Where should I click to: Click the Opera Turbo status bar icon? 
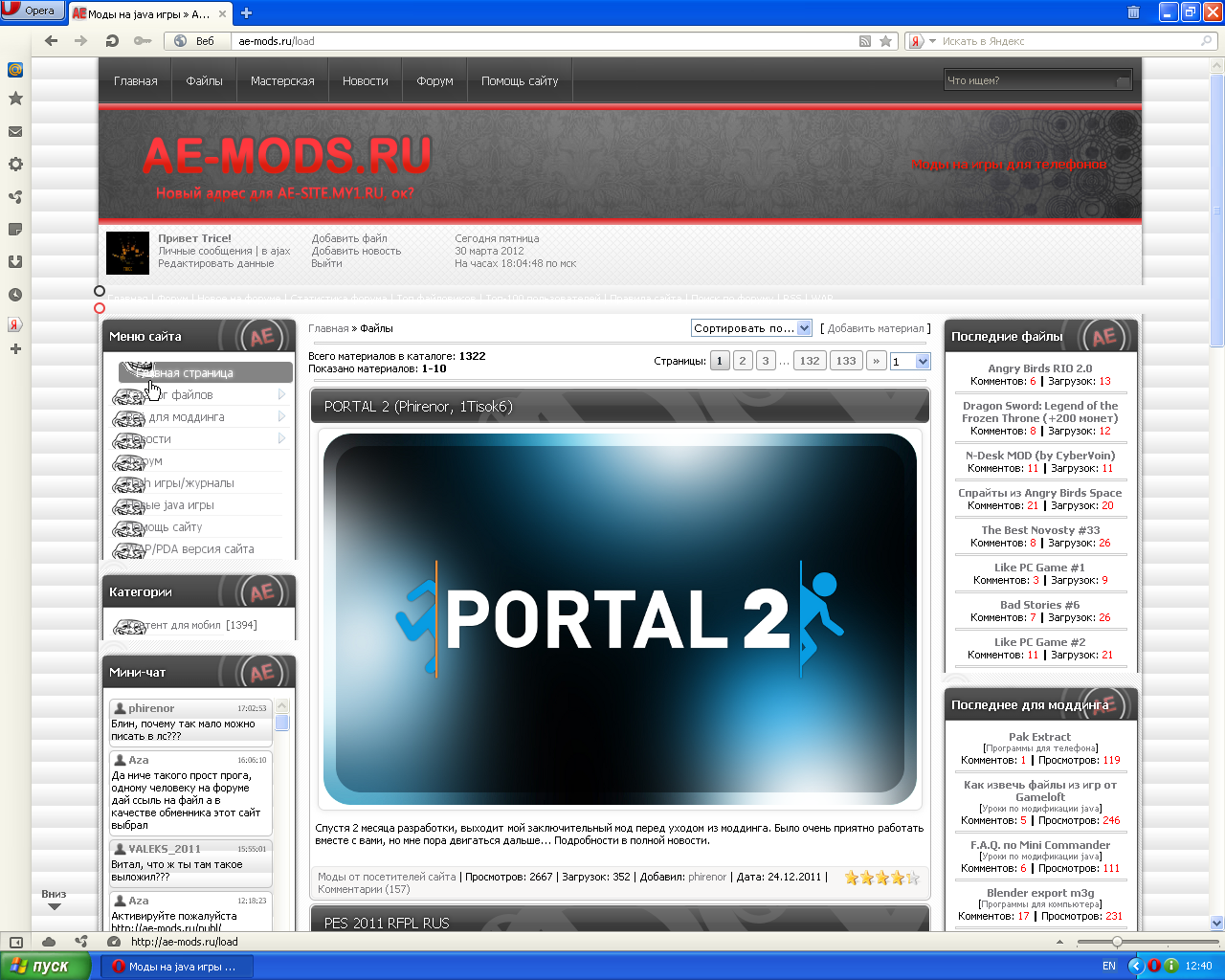coord(114,942)
